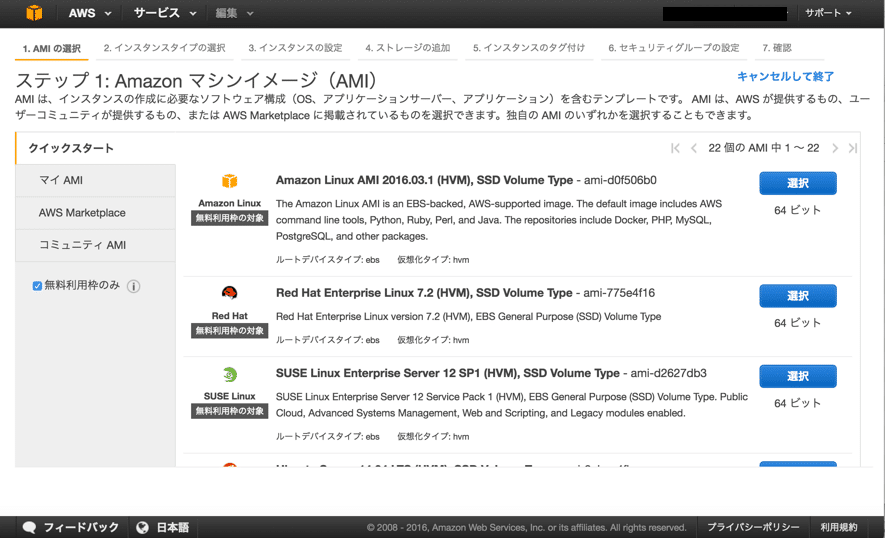Click 選択 button for Red Hat Enterprise Linux

tap(798, 296)
